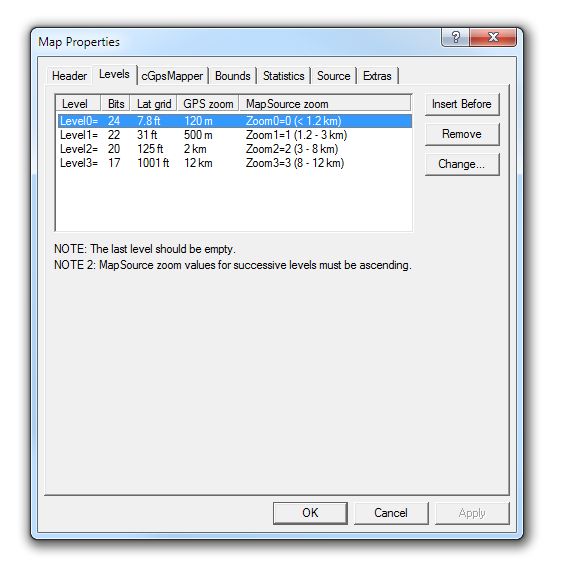This screenshot has height=576, width=570.
Task: Confirm with the OK button
Action: [310, 513]
